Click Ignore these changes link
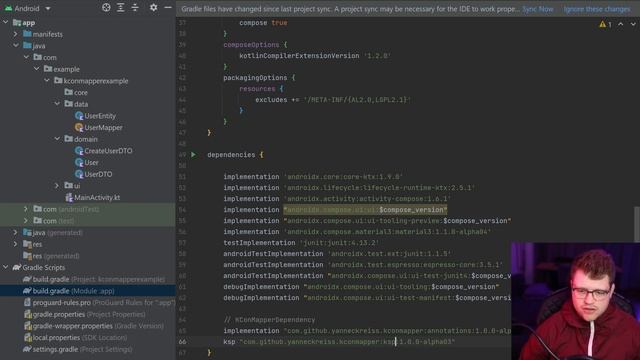The height and width of the screenshot is (360, 640). coord(597,9)
